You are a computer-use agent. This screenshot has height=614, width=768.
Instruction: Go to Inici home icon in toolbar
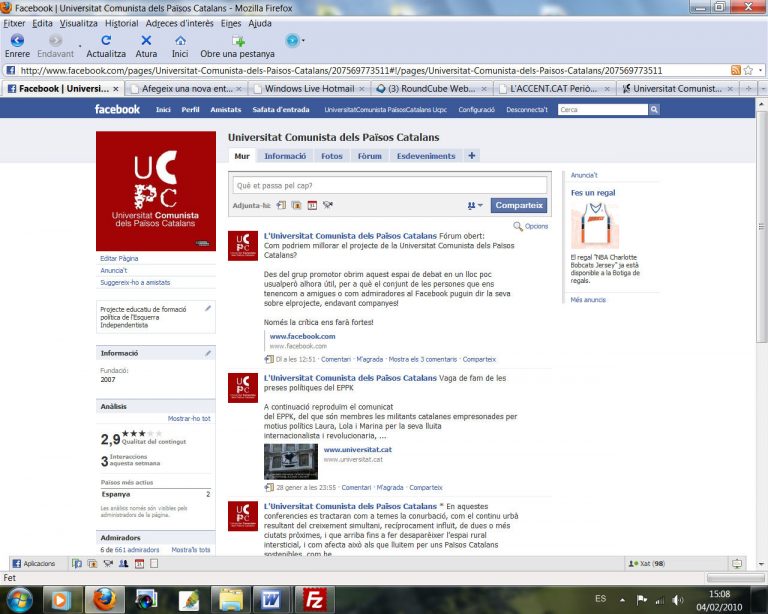(180, 40)
